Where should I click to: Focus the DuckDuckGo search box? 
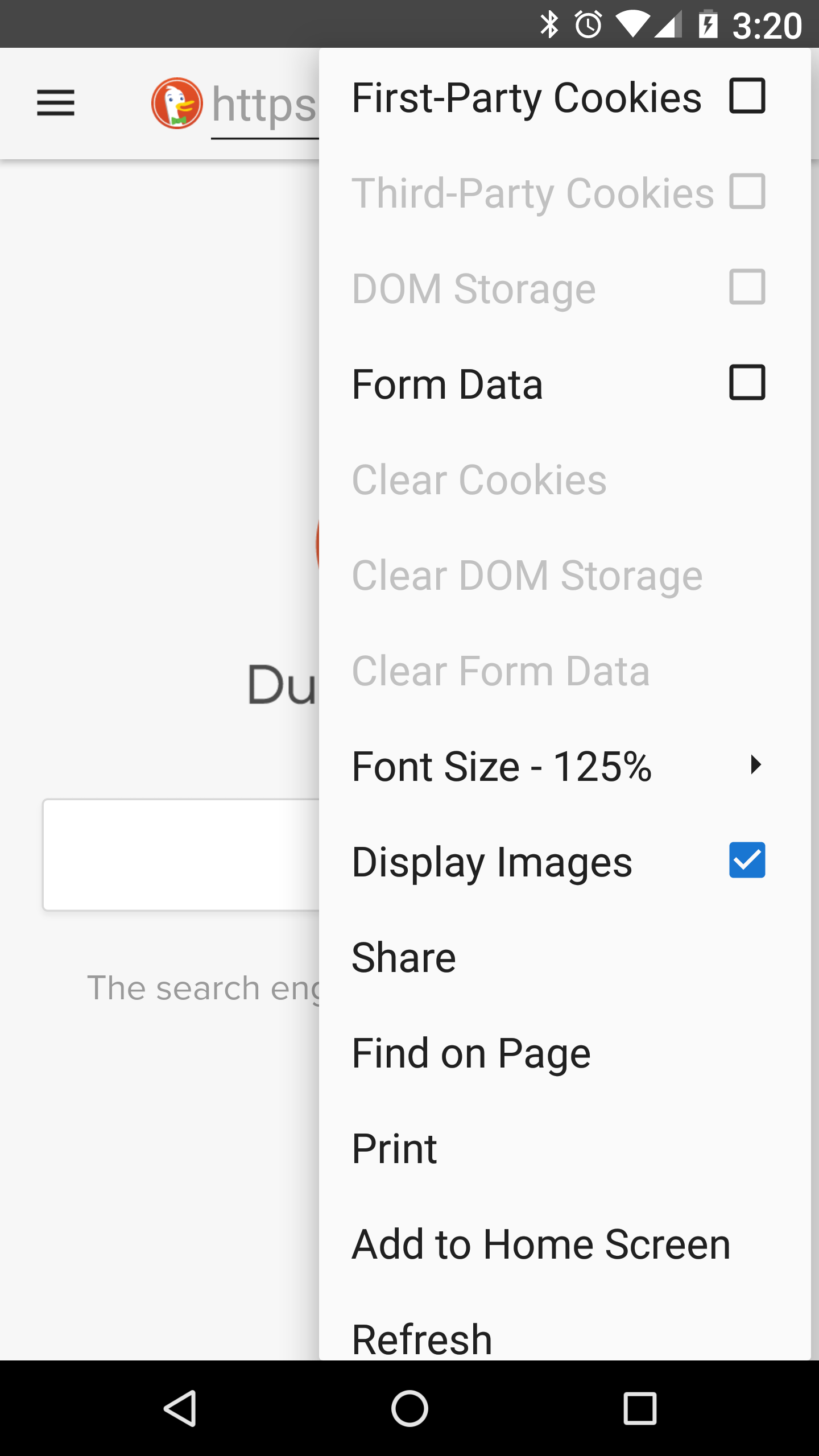[181, 855]
